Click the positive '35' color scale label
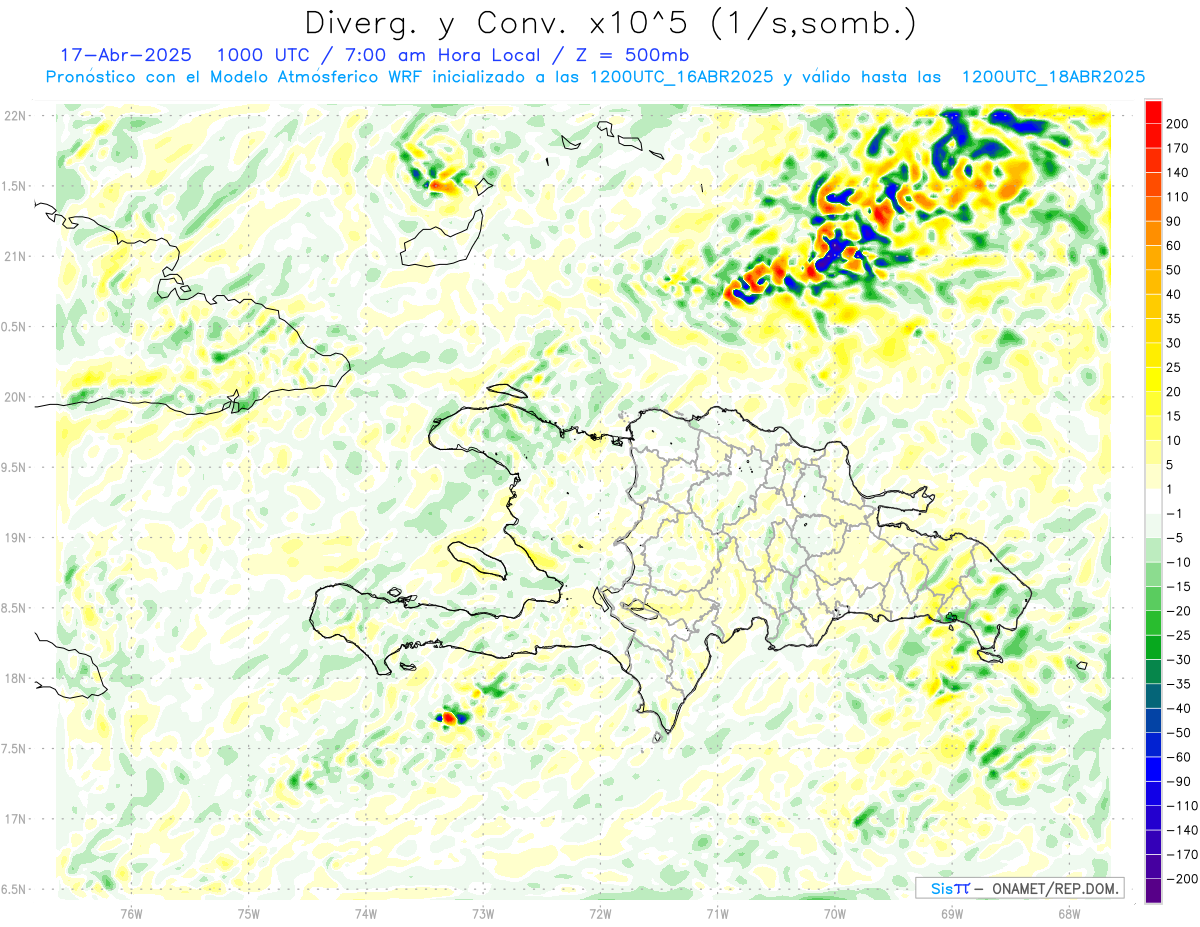 pyautogui.click(x=1174, y=319)
